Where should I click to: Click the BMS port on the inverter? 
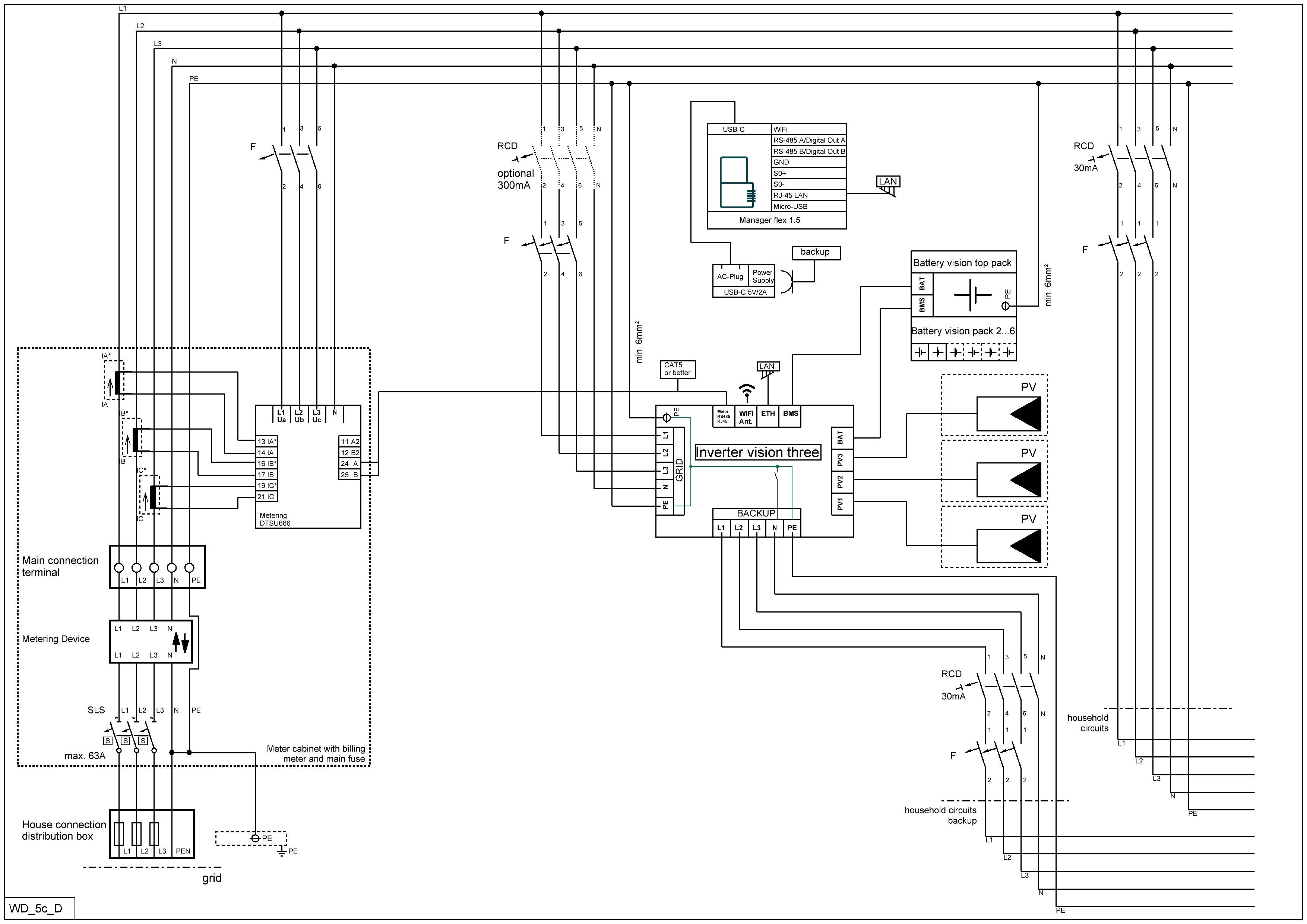790,414
